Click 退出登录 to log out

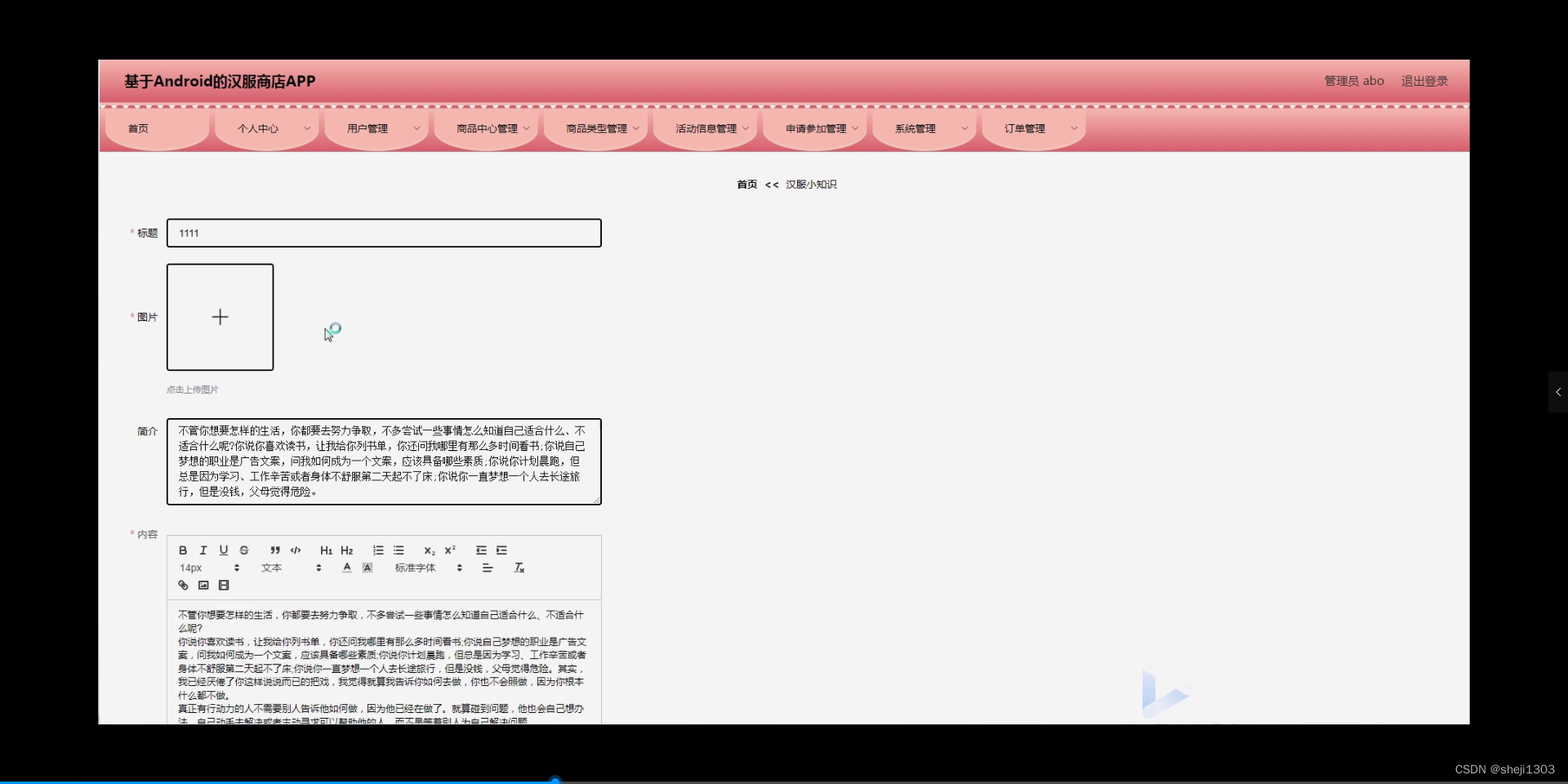click(x=1424, y=81)
